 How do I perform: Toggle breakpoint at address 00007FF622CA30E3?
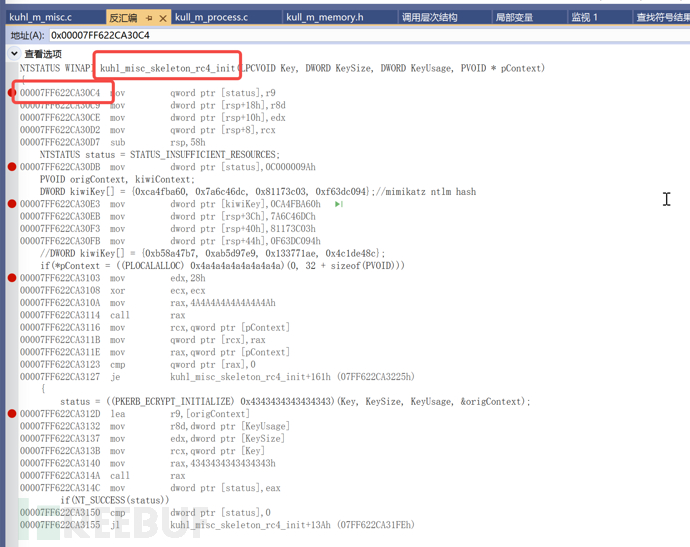[x=12, y=204]
